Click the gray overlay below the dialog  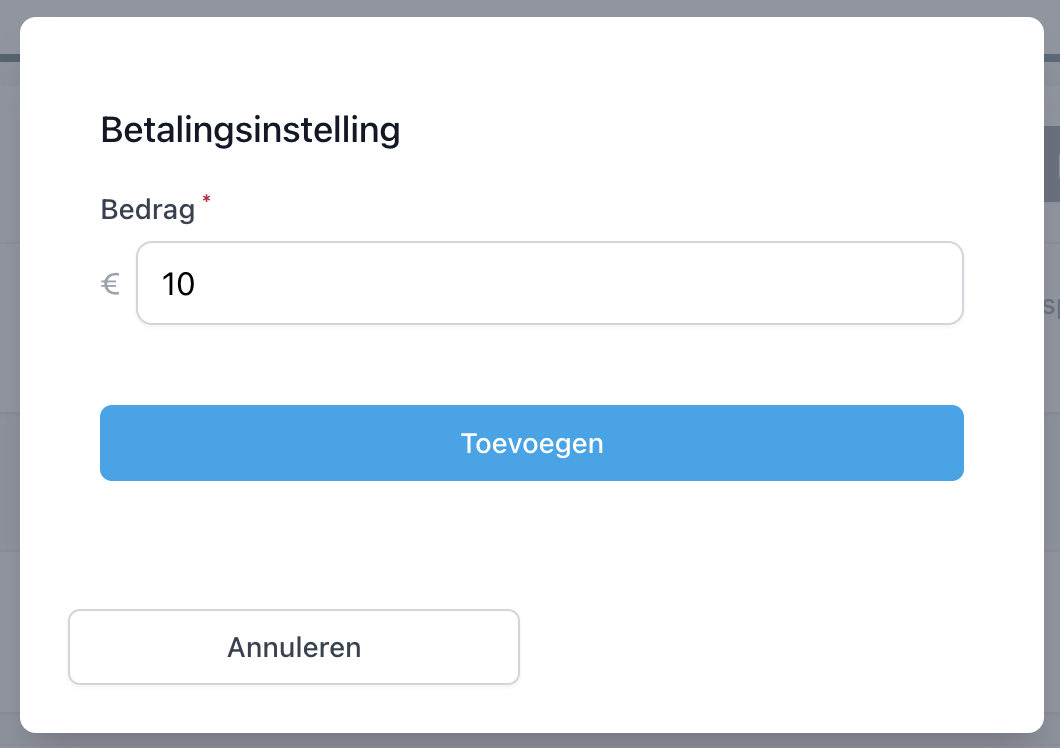tap(530, 741)
